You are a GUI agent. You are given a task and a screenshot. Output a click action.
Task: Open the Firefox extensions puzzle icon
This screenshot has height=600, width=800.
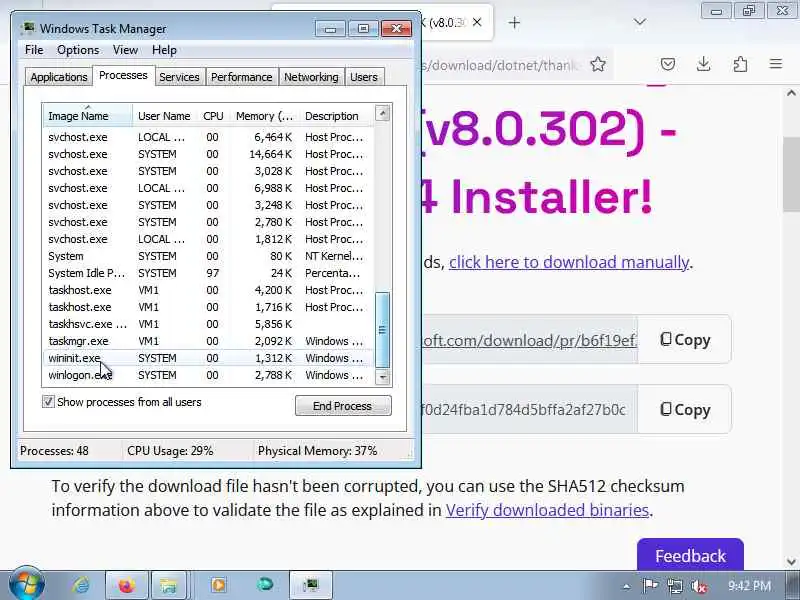coord(740,64)
